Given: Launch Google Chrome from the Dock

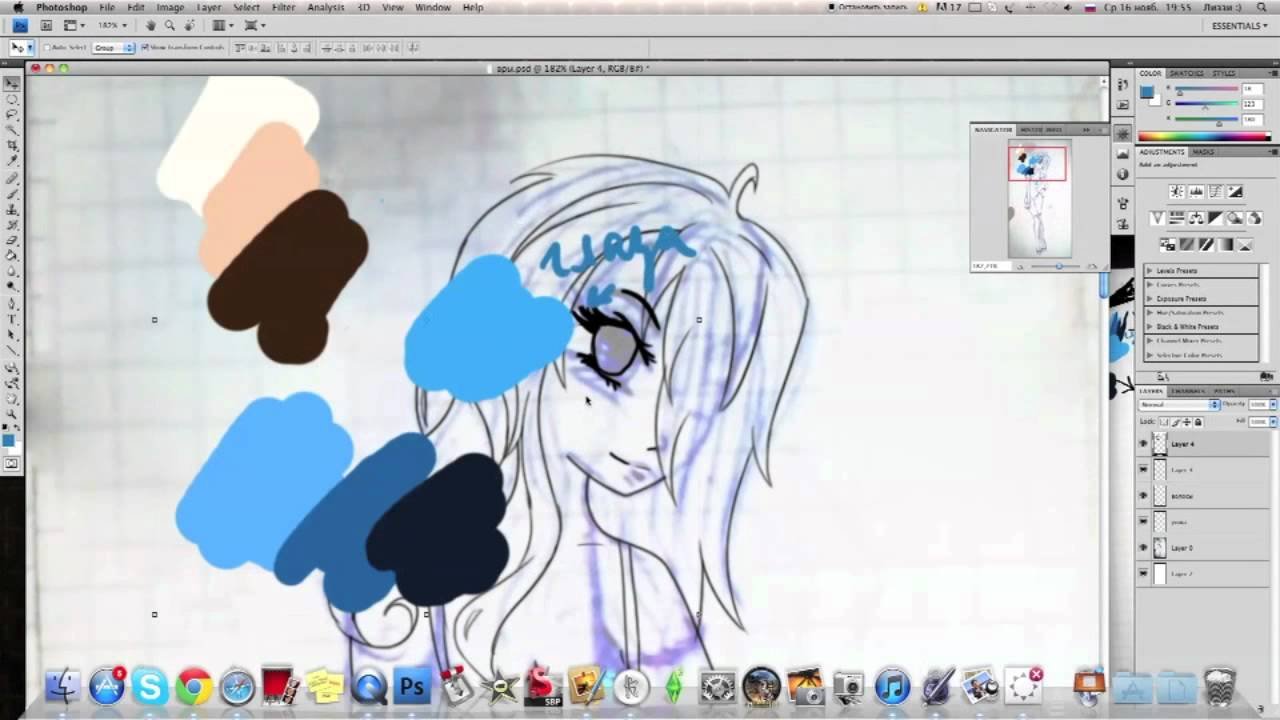Looking at the screenshot, I should click(x=194, y=687).
